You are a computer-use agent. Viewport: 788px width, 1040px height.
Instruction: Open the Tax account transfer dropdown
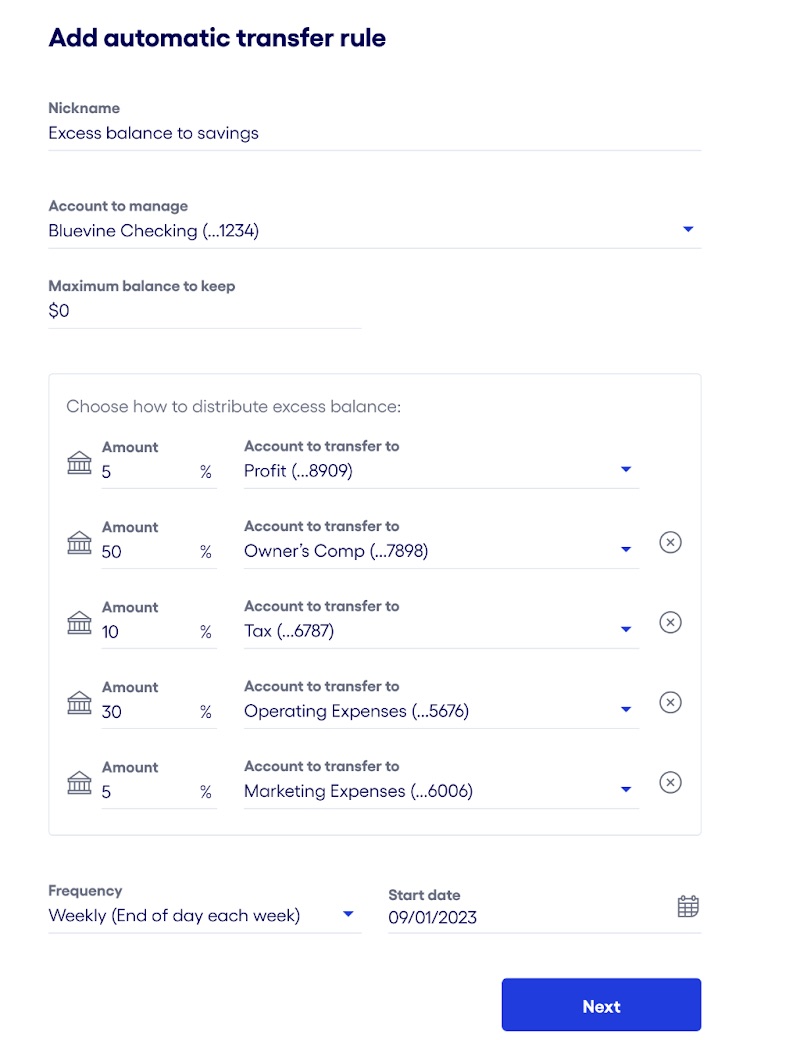[x=626, y=628]
